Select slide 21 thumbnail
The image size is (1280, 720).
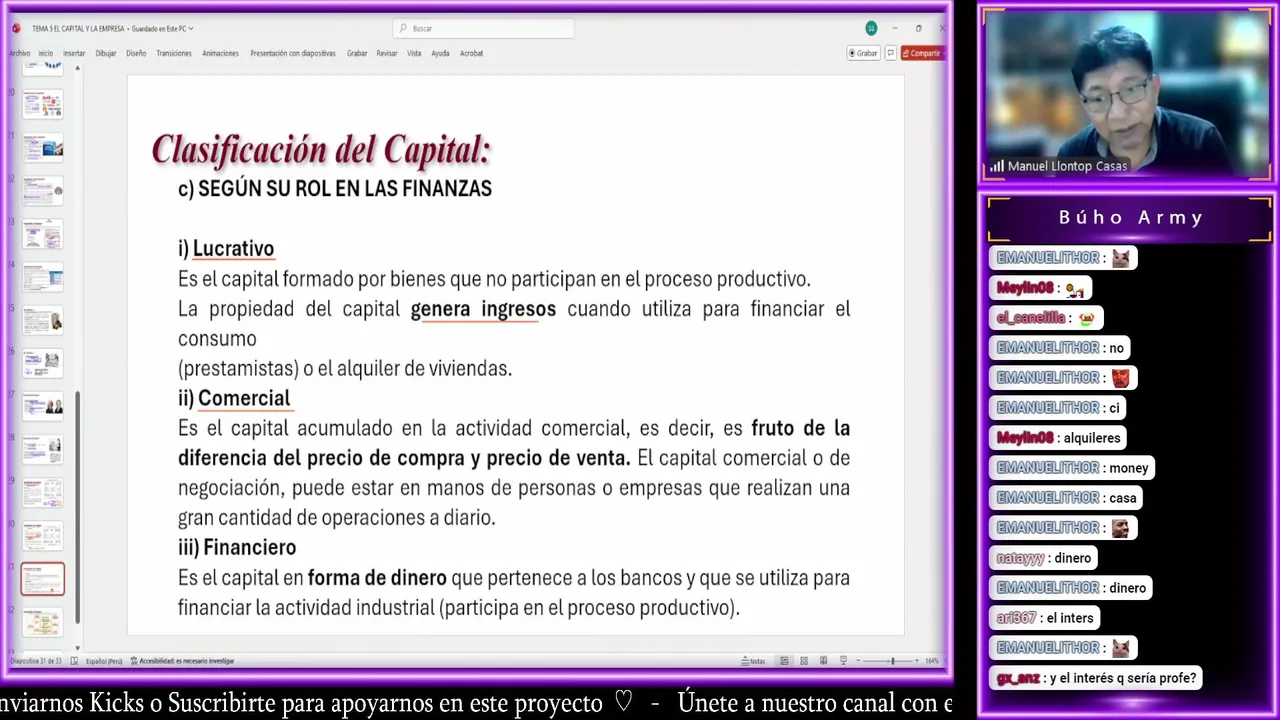[x=43, y=147]
